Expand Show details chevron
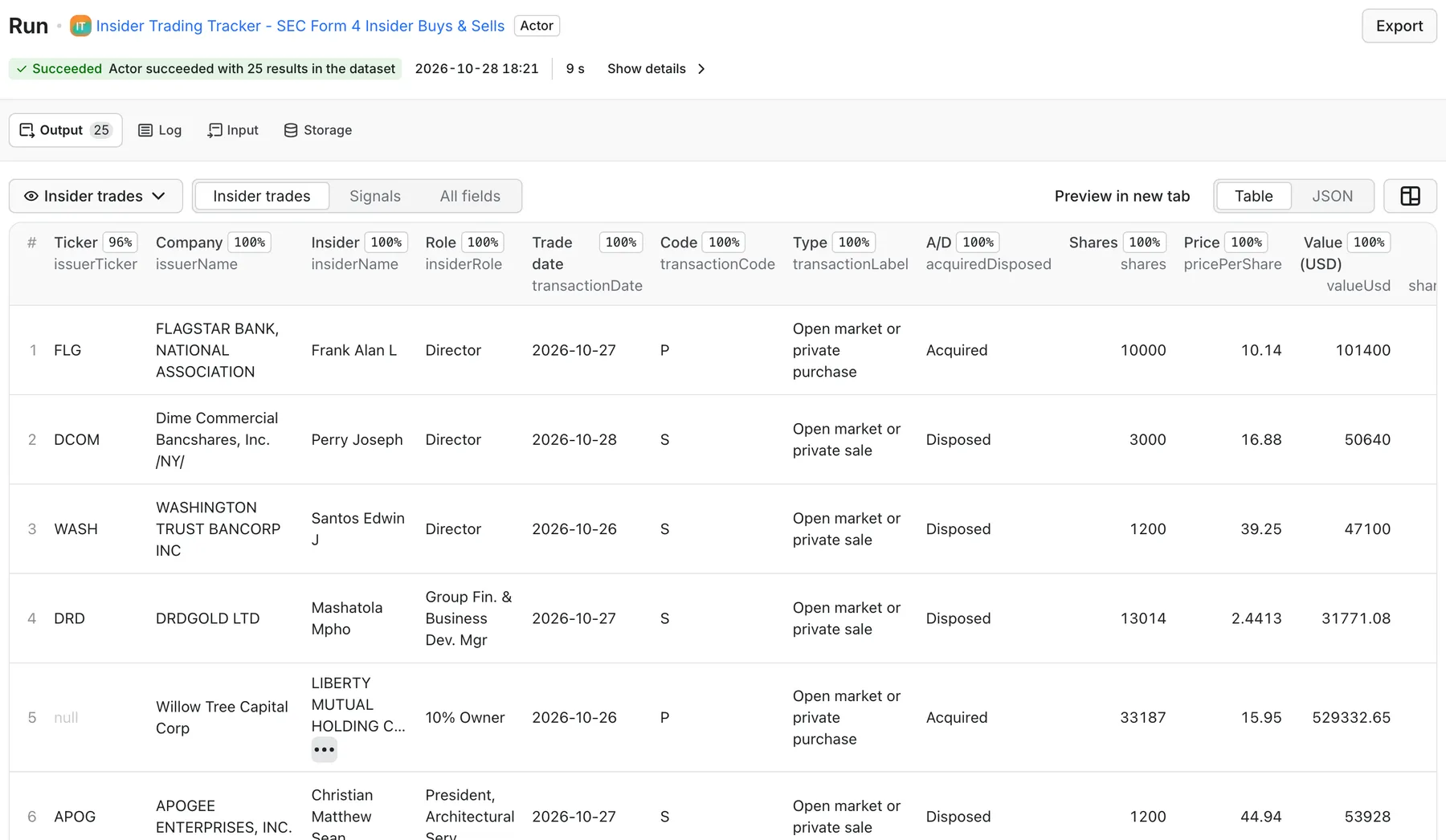 701,69
